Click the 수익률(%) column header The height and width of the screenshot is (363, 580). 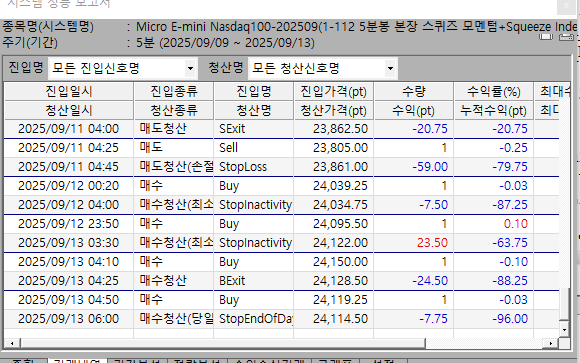click(x=493, y=91)
